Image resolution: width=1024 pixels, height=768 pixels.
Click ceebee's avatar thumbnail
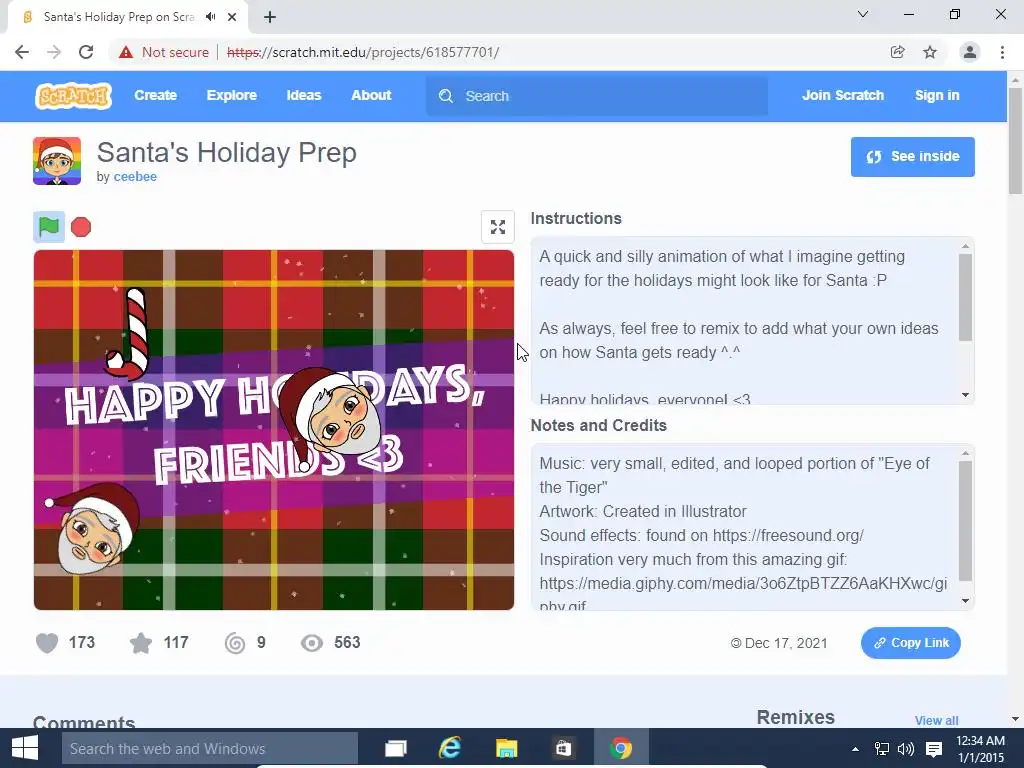coord(57,161)
